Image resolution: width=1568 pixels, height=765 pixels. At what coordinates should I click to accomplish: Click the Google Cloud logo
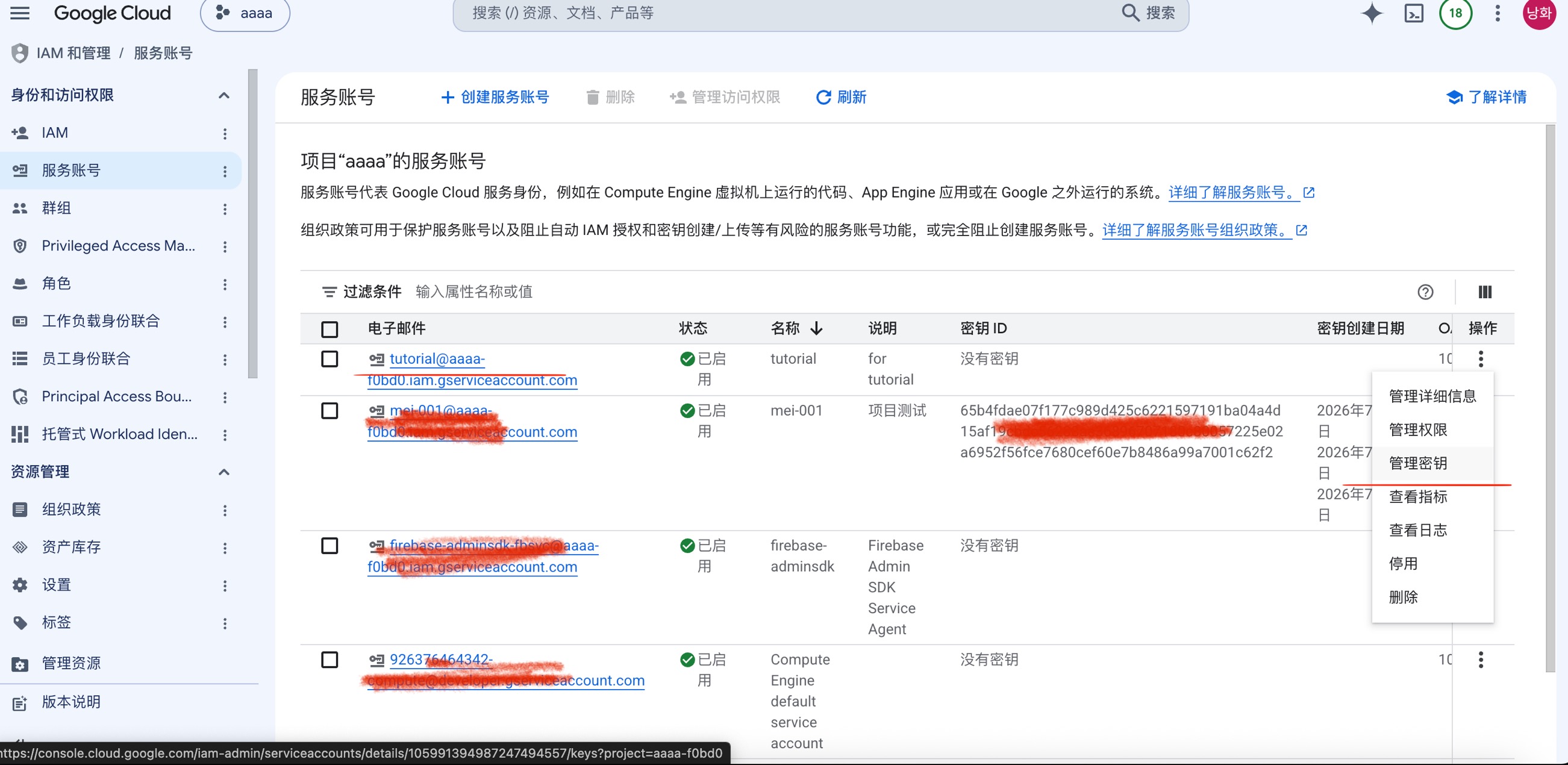pyautogui.click(x=113, y=13)
